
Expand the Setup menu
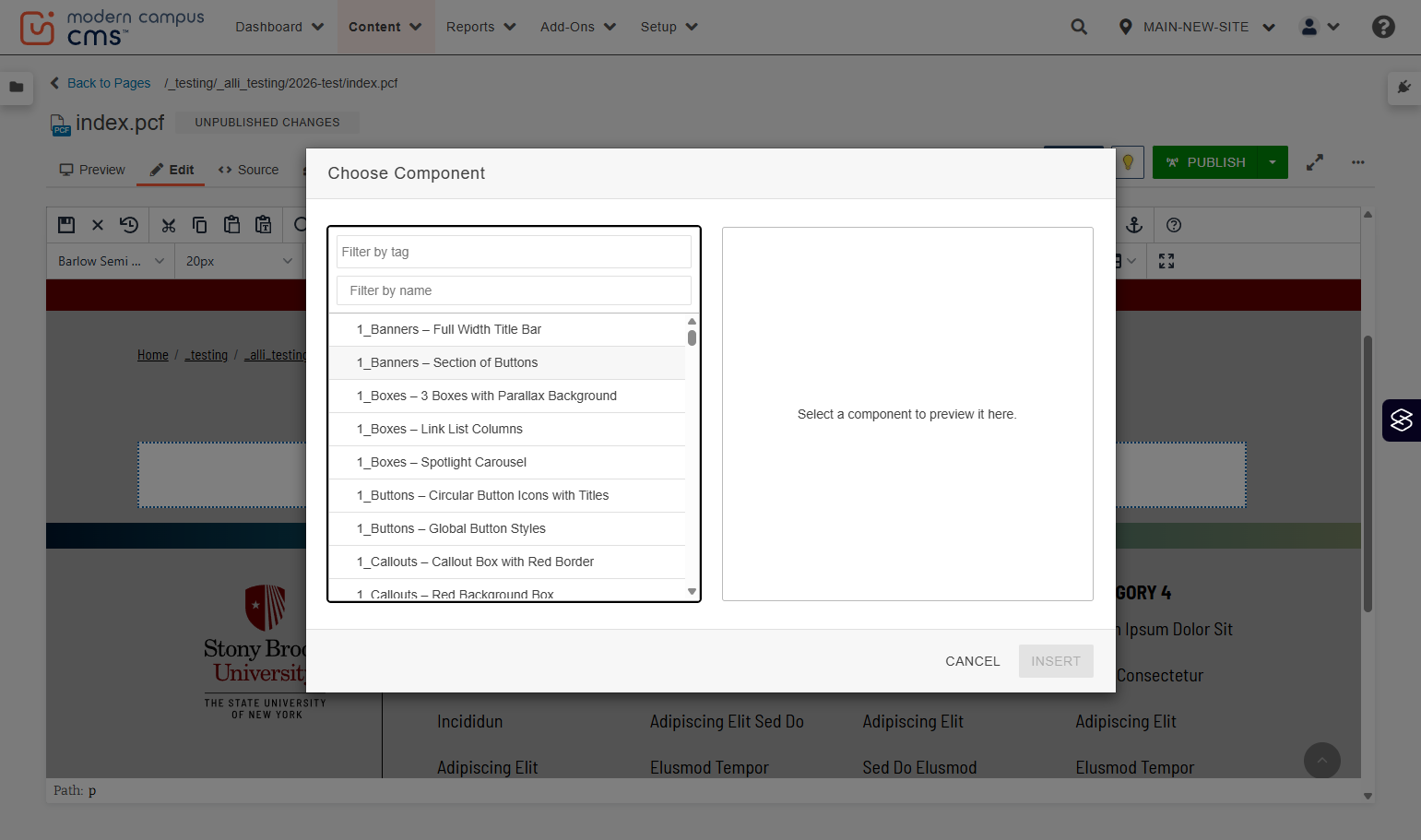pyautogui.click(x=669, y=27)
